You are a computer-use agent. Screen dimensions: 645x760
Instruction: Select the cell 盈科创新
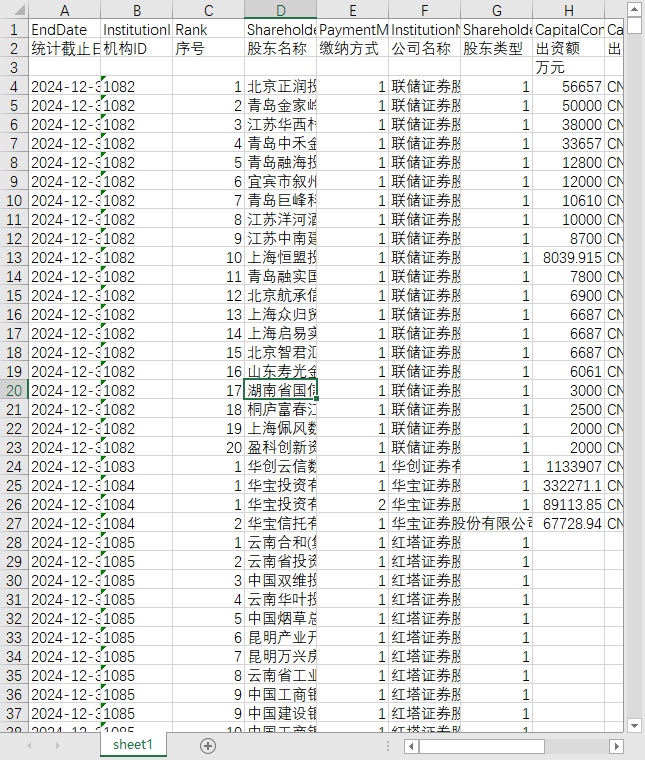click(x=281, y=447)
